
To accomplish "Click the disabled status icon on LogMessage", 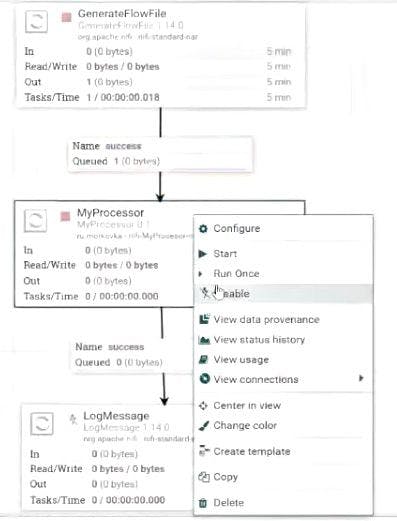I will click(x=73, y=419).
